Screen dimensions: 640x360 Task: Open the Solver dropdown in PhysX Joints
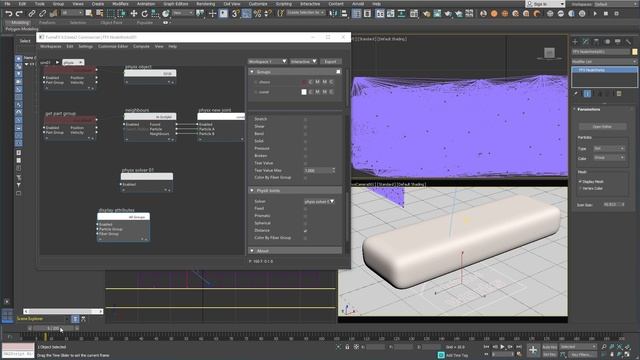tap(319, 201)
